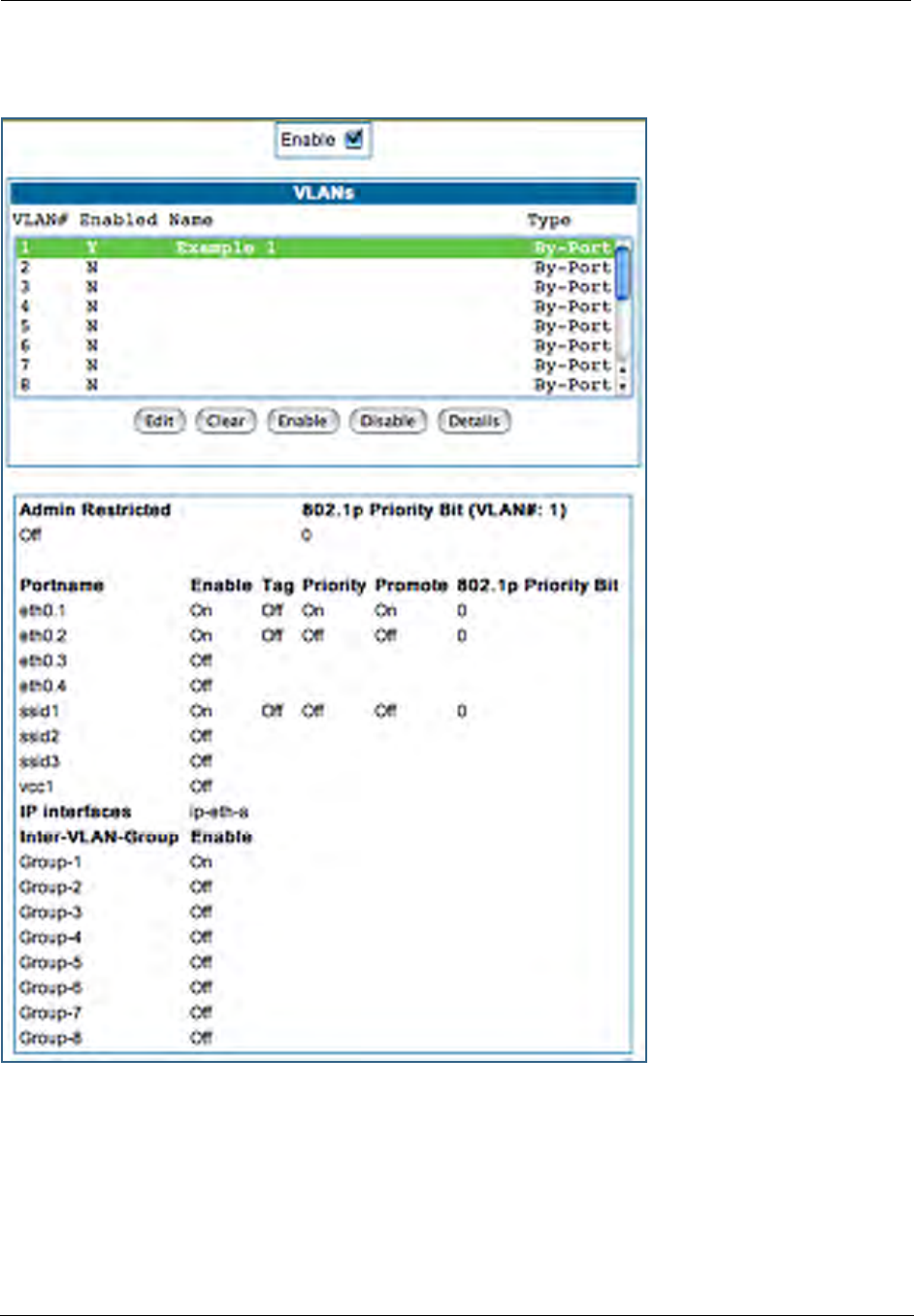Click the eth0.2 port name
Viewport: 914px width, 1316px height.
pos(43,636)
